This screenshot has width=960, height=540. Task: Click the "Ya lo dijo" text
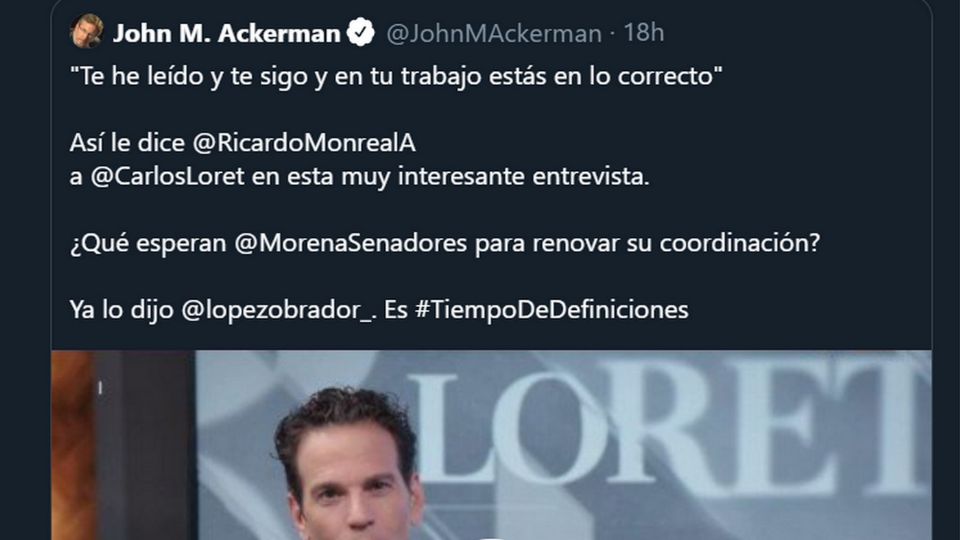(122, 310)
